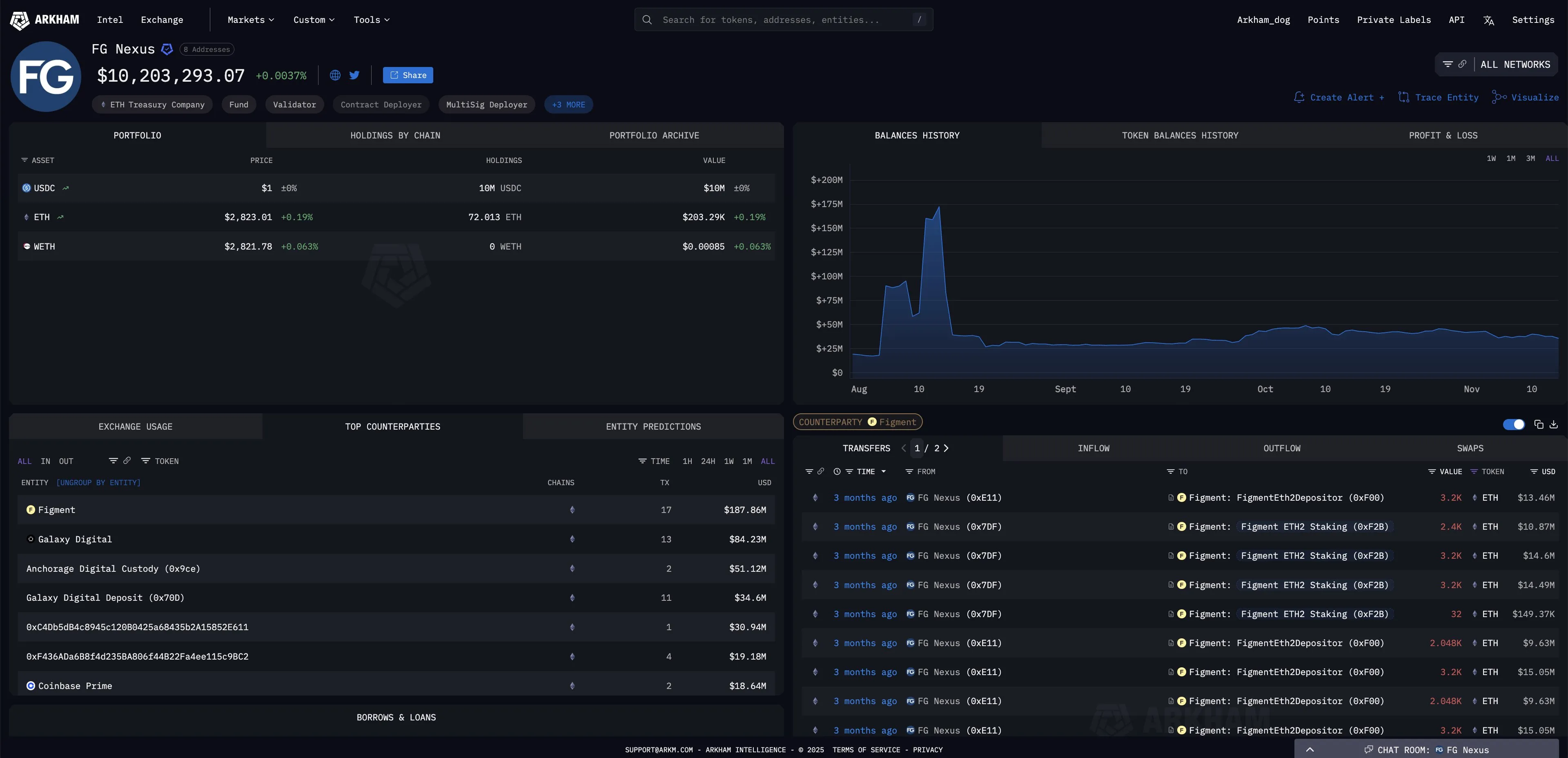Click the Twitter bird icon
Screen dimensions: 1568x758
point(354,75)
